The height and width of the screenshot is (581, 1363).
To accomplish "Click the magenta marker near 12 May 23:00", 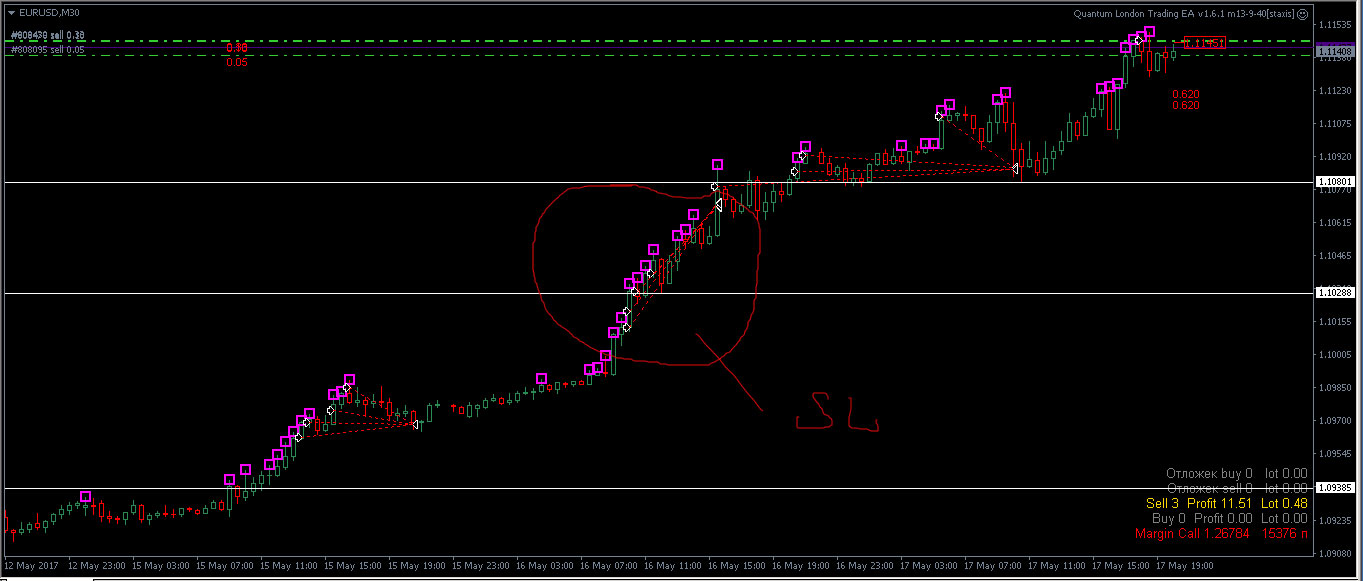I will point(85,497).
